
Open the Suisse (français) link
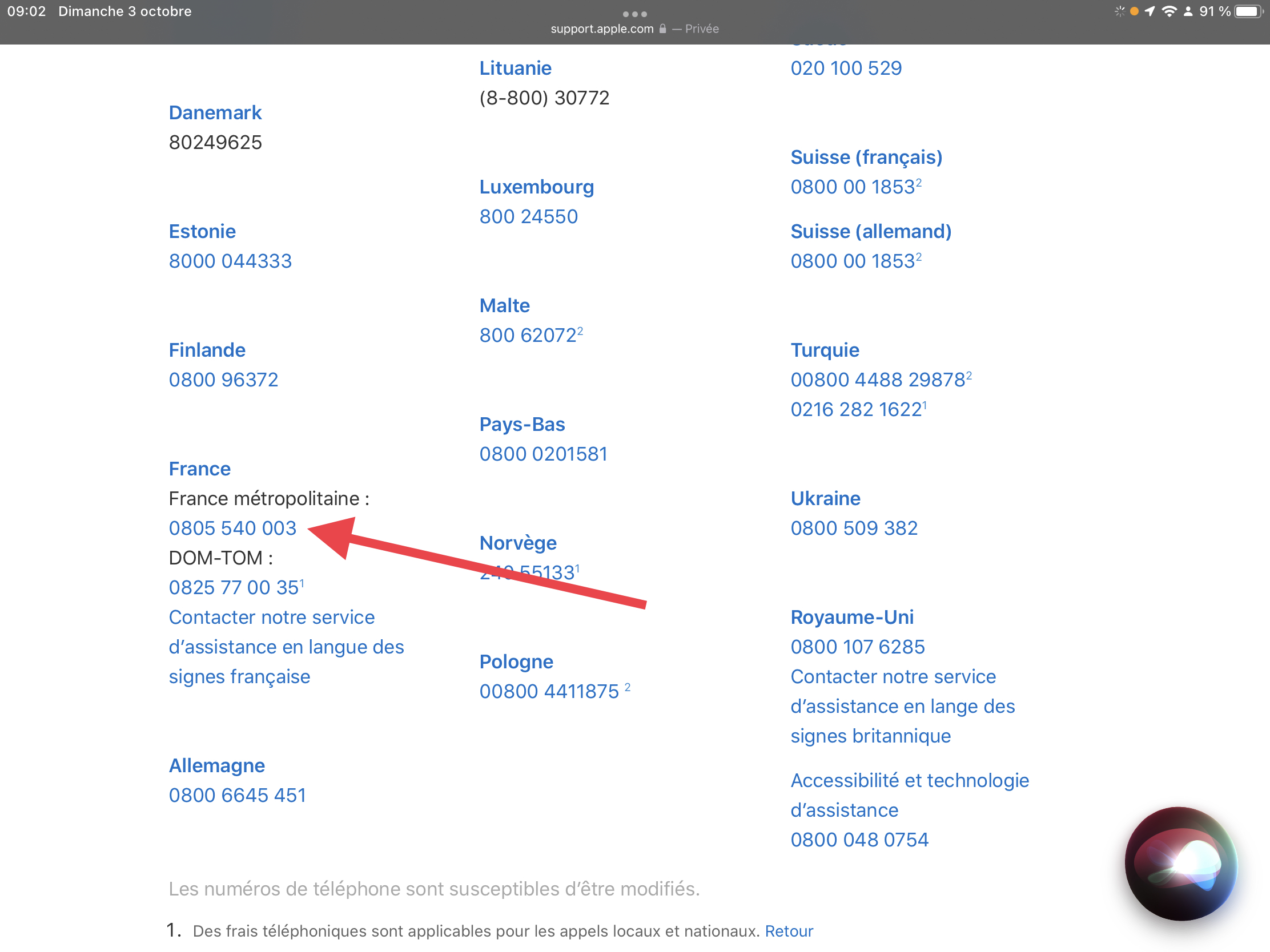(866, 156)
